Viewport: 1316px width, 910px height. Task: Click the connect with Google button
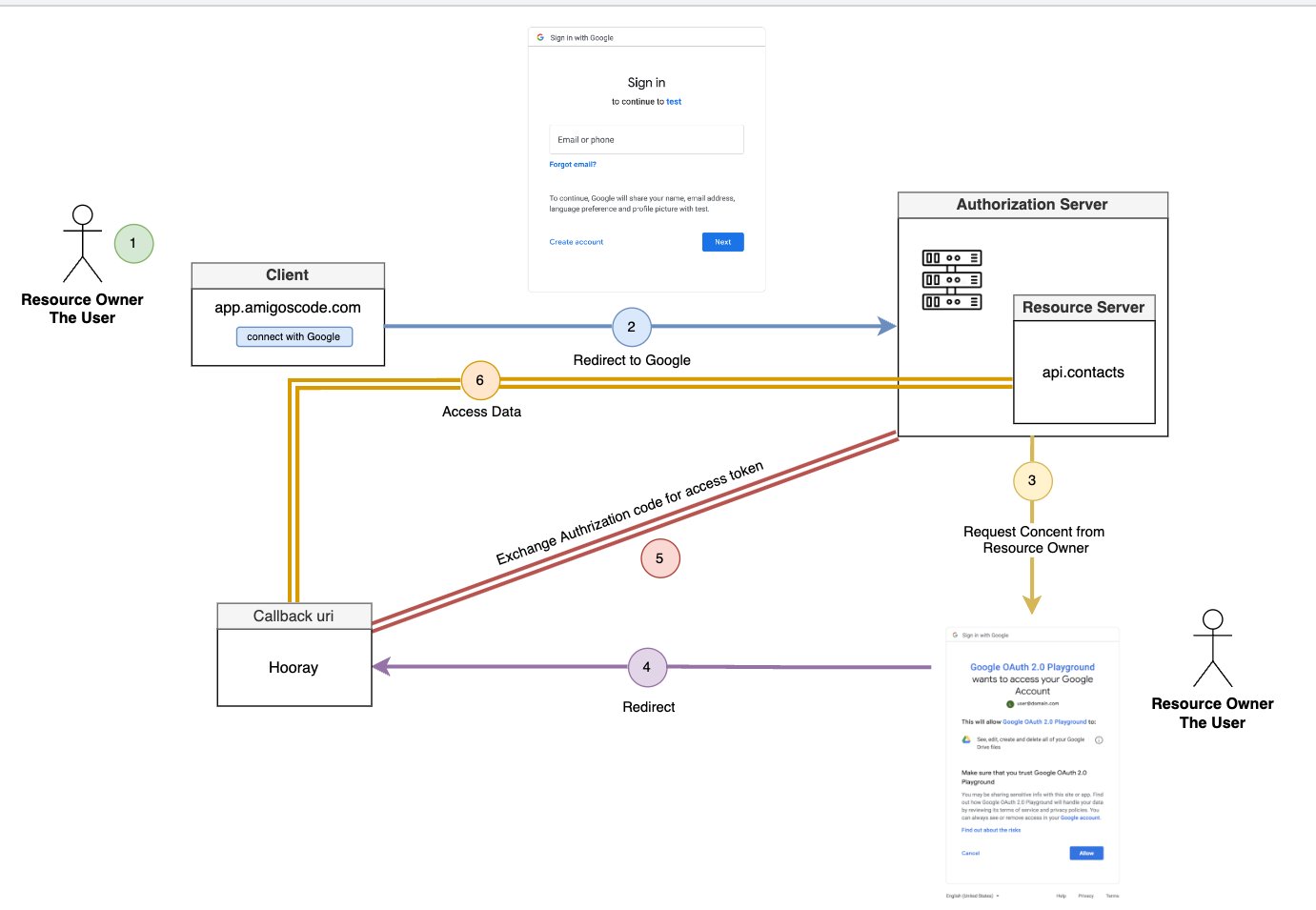(x=294, y=336)
